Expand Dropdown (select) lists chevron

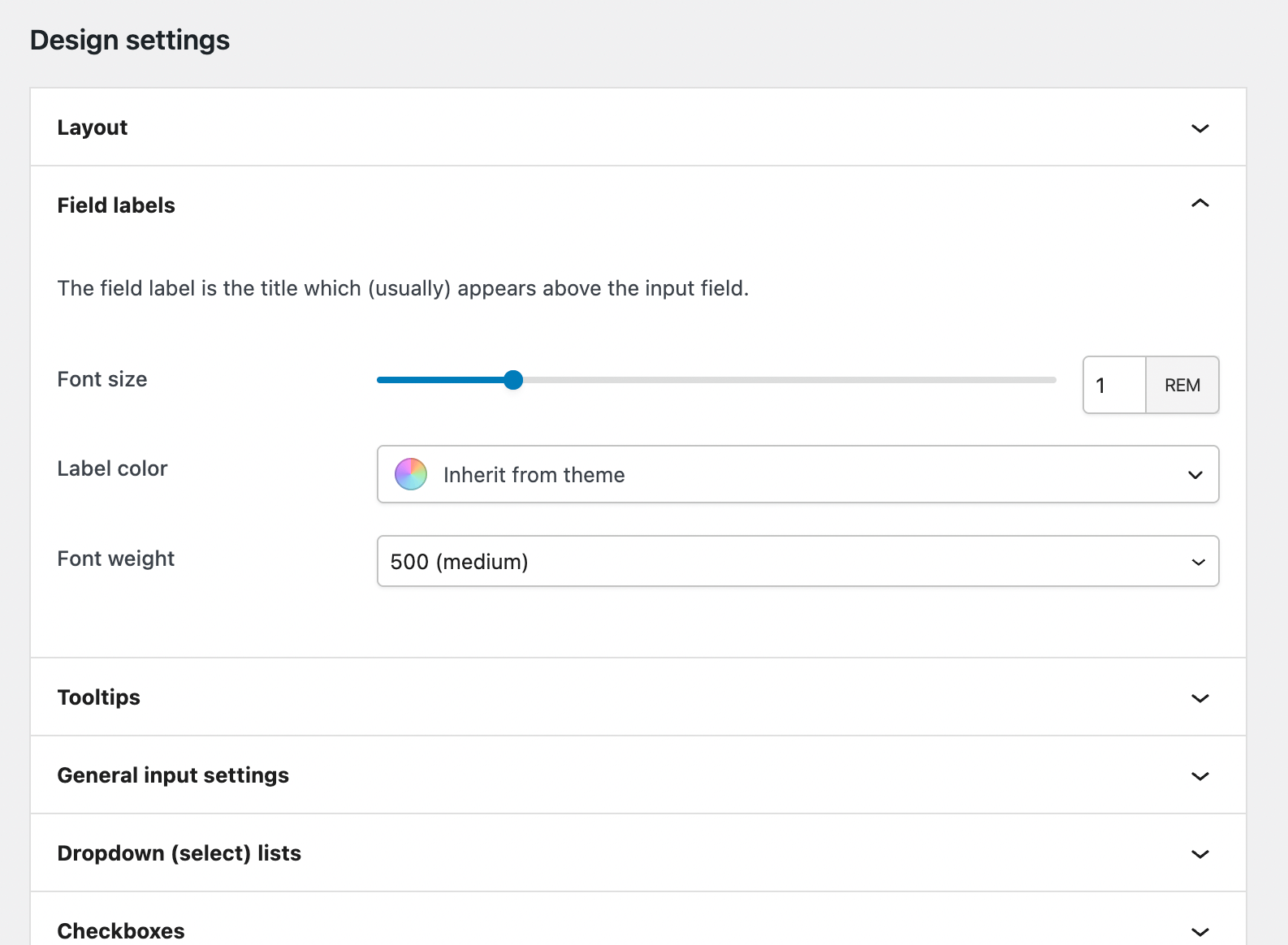(x=1199, y=854)
